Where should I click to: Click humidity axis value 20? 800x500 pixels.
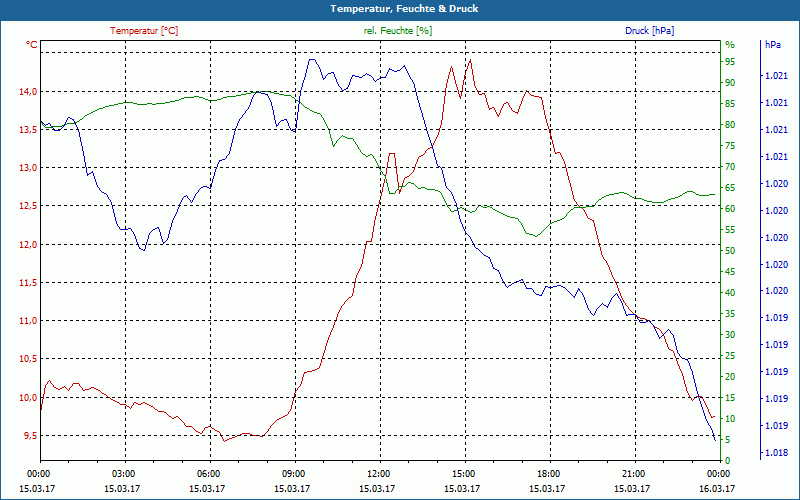click(x=730, y=377)
